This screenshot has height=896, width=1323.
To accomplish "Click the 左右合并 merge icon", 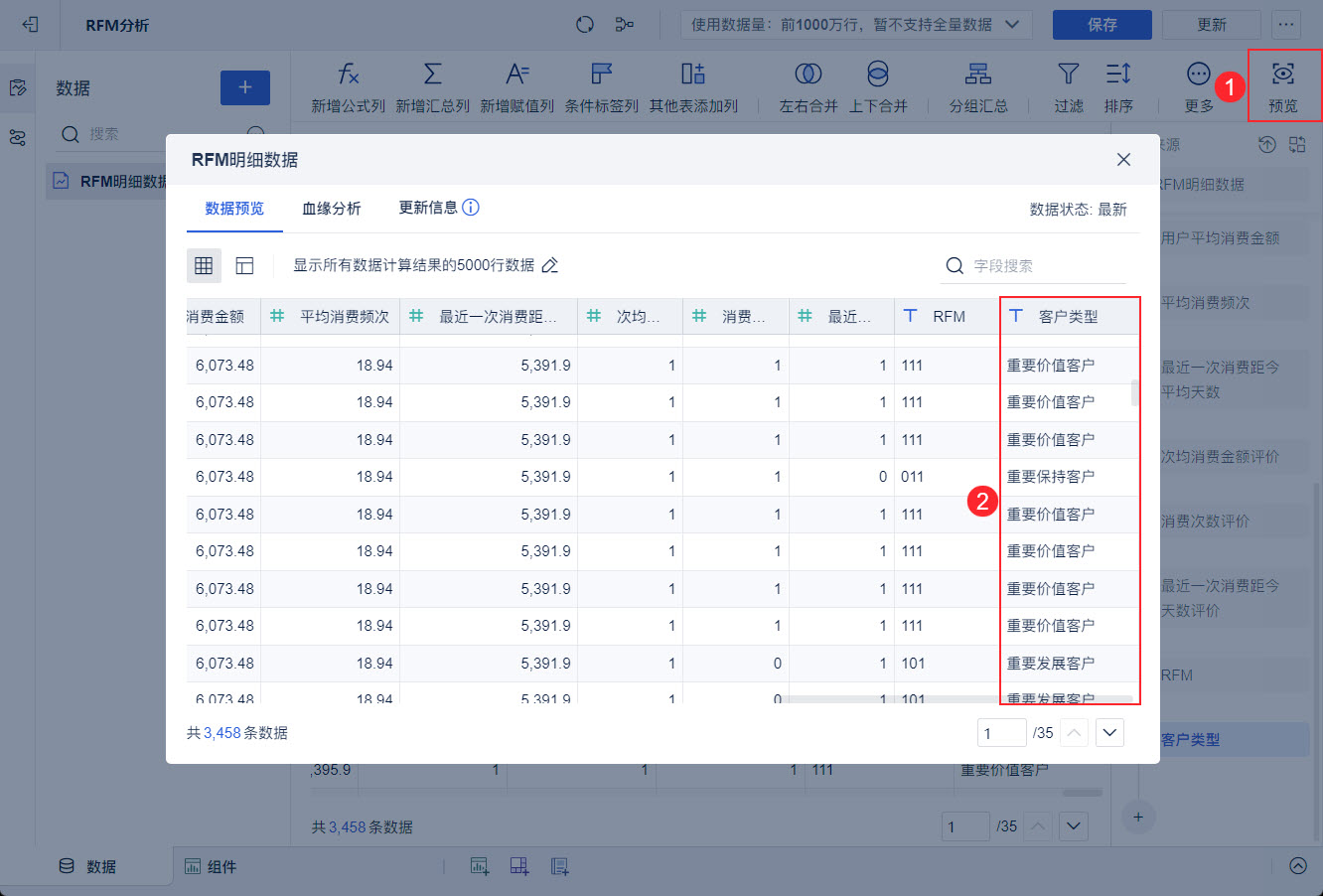I will tap(808, 75).
